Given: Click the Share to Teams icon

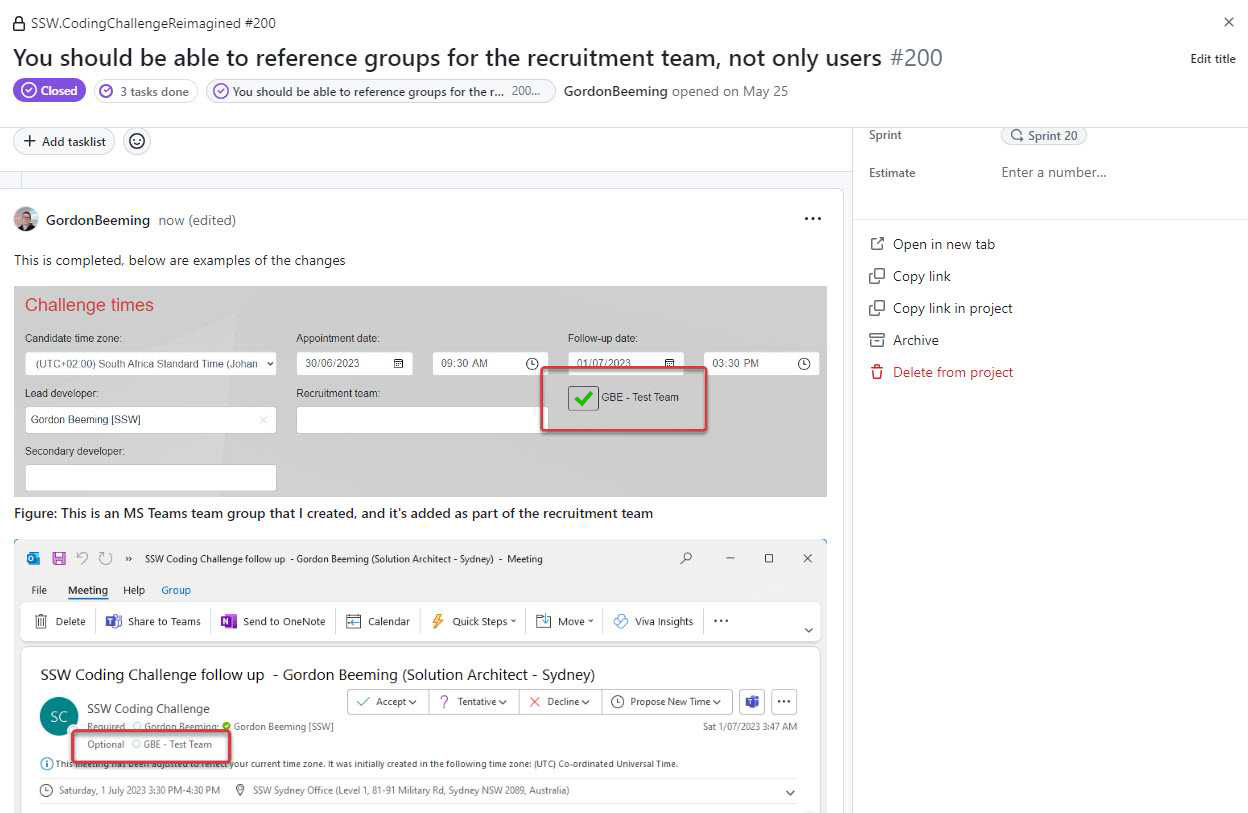Looking at the screenshot, I should pos(114,621).
